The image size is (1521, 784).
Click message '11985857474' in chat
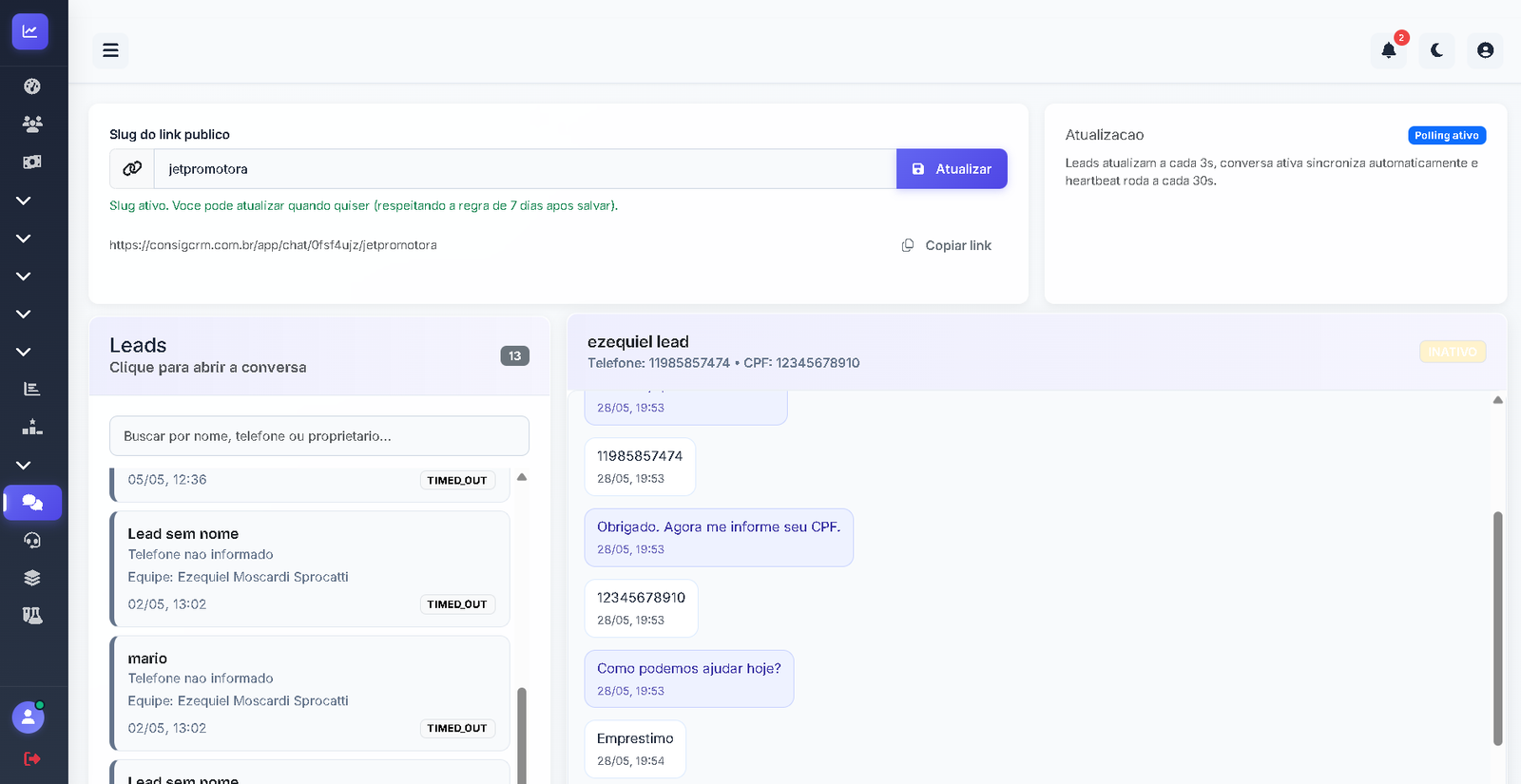coord(640,467)
